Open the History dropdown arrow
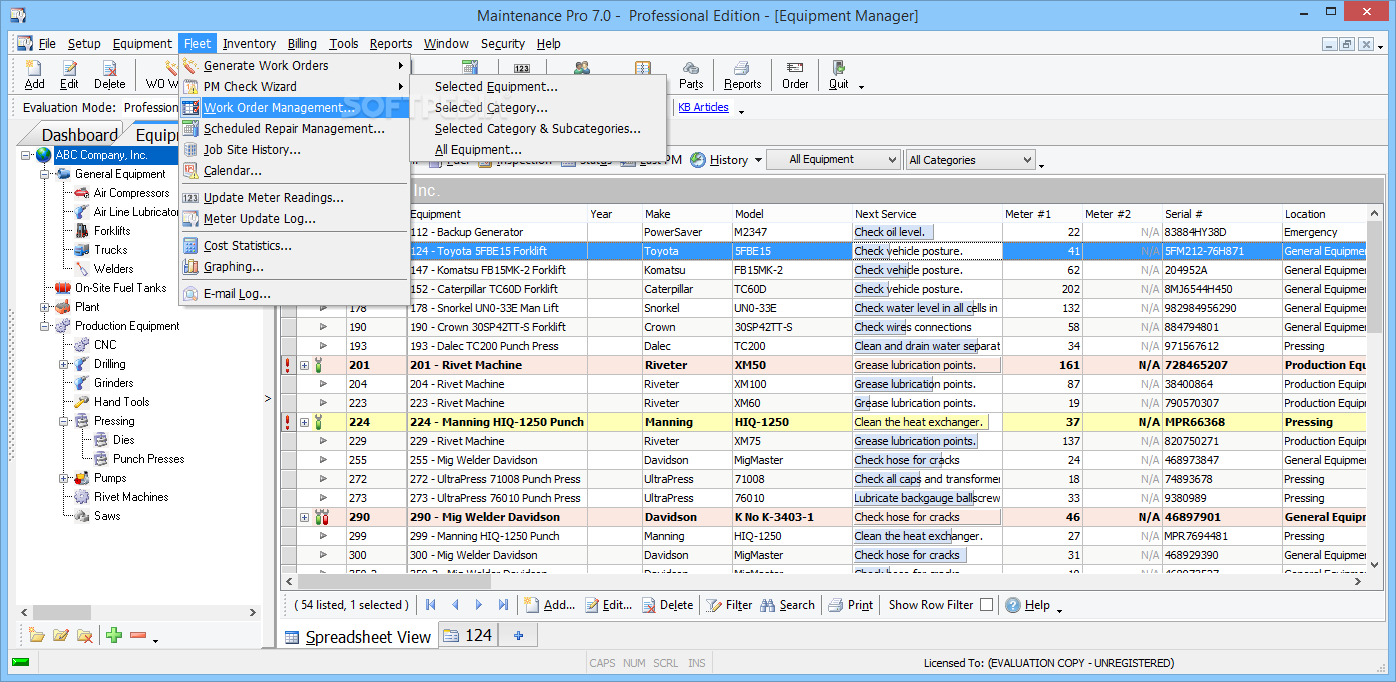Viewport: 1396px width, 682px height. 758,160
